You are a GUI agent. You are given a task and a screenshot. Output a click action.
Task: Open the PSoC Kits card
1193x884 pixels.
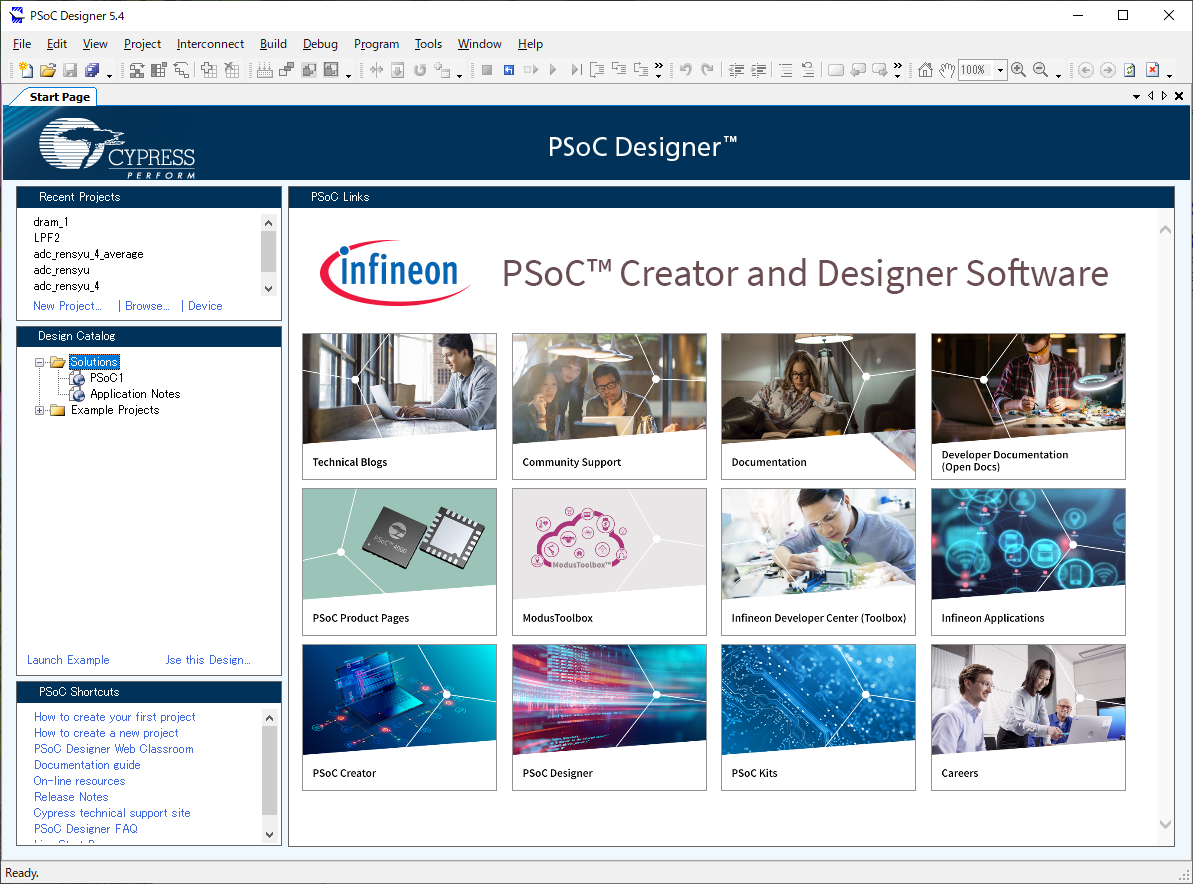(819, 717)
